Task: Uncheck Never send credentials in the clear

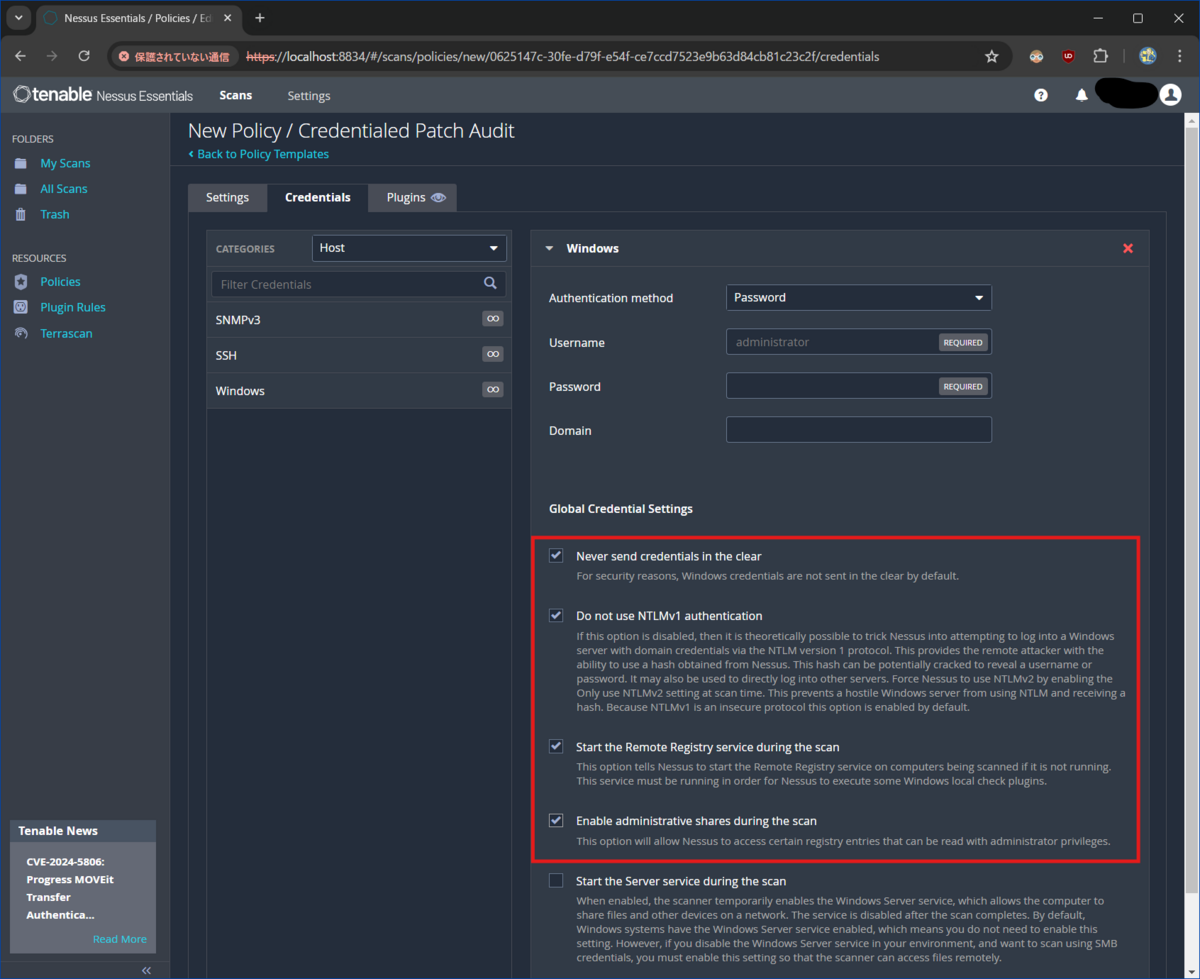Action: tap(556, 556)
